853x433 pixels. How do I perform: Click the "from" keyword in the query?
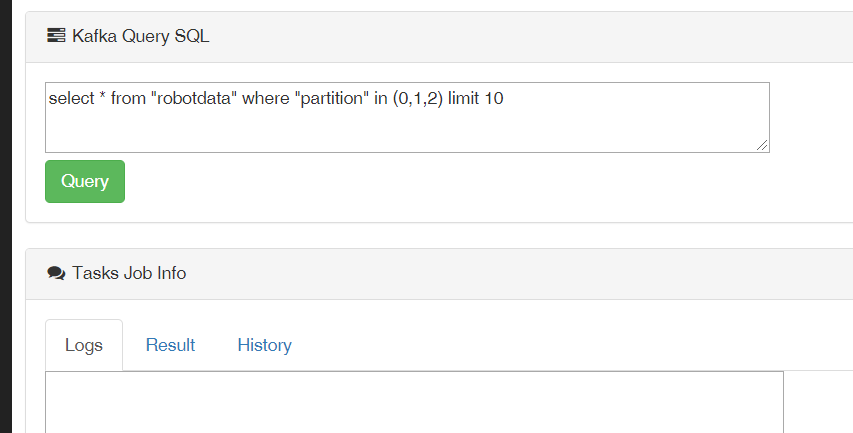pyautogui.click(x=128, y=98)
